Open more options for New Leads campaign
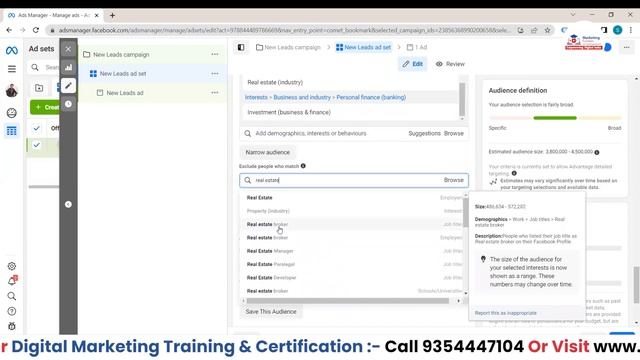This screenshot has width=640, height=360. (215, 54)
